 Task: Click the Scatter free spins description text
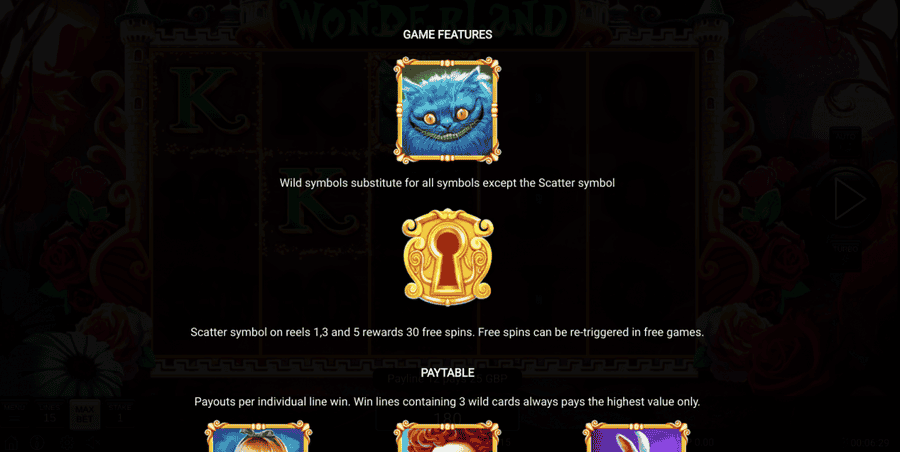pos(447,332)
